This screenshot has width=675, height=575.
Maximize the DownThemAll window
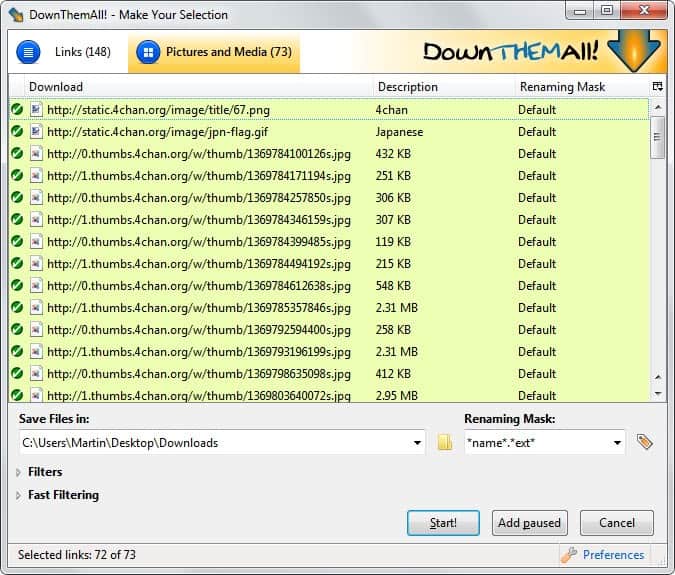coord(607,10)
